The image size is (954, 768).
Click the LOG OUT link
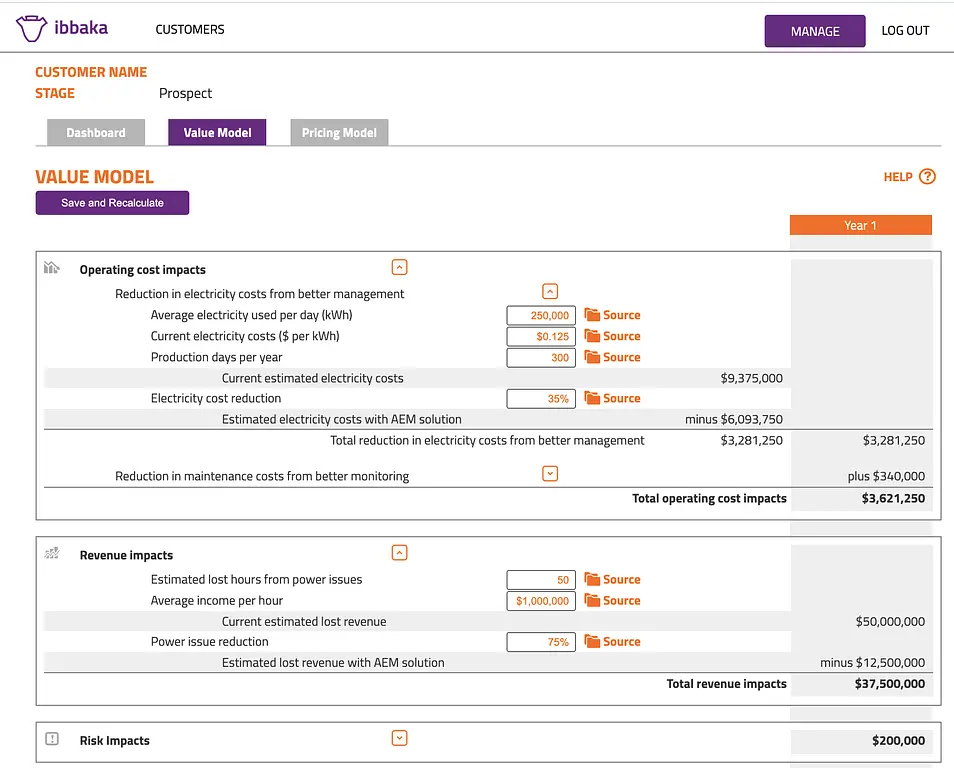pyautogui.click(x=905, y=30)
